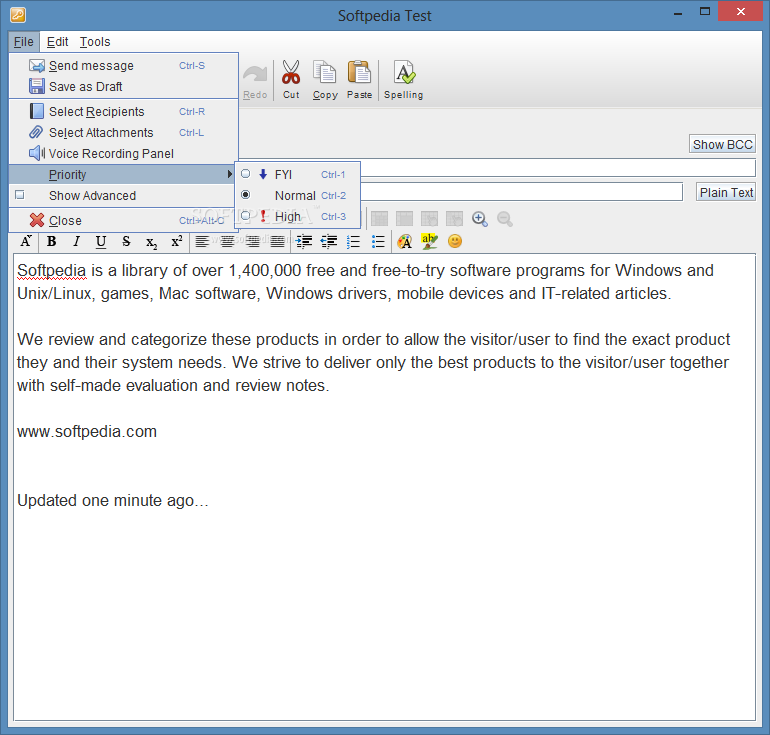Click the Show BCC button
This screenshot has height=735, width=770.
point(722,144)
